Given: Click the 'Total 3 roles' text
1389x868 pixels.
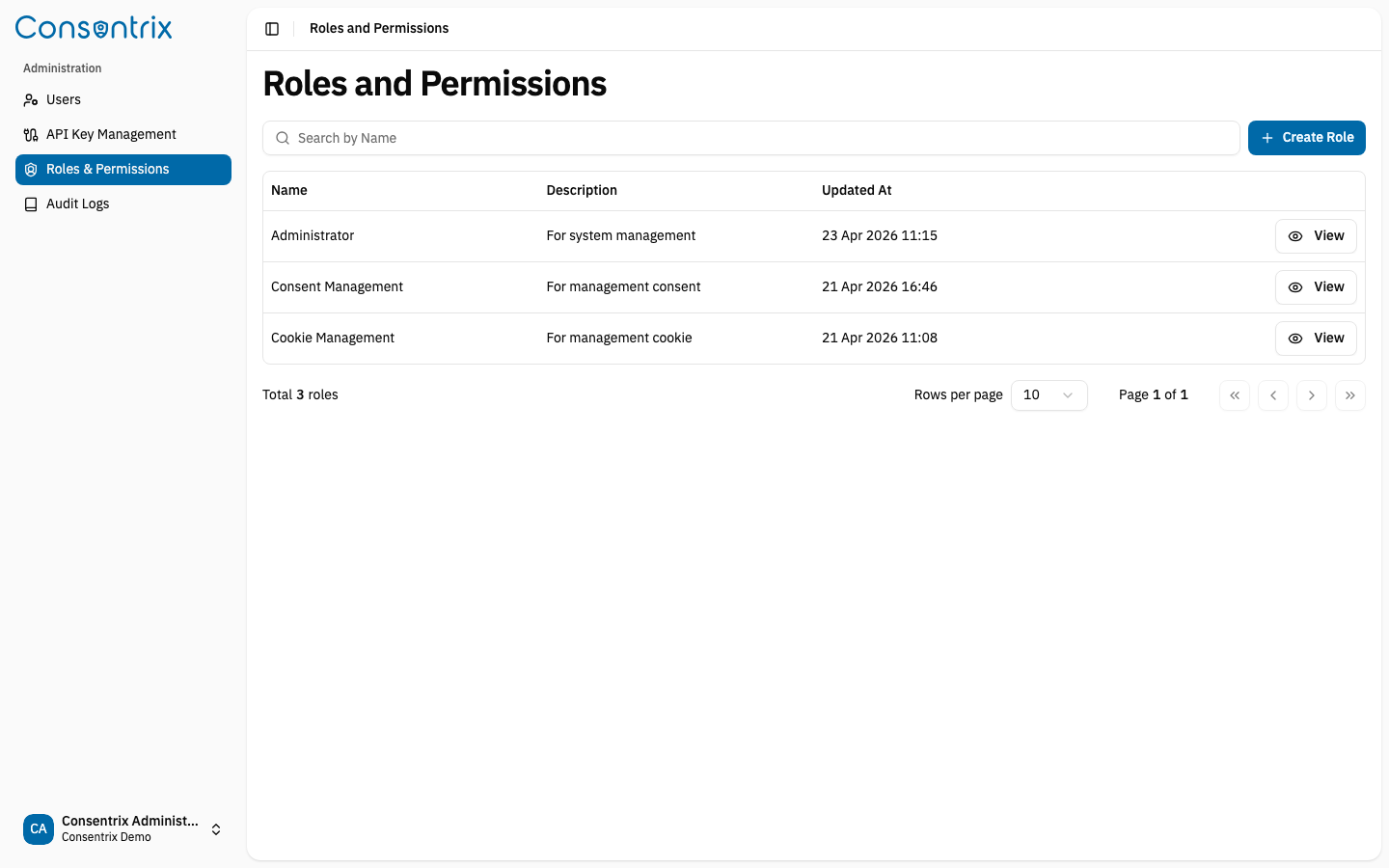Looking at the screenshot, I should click(x=300, y=395).
